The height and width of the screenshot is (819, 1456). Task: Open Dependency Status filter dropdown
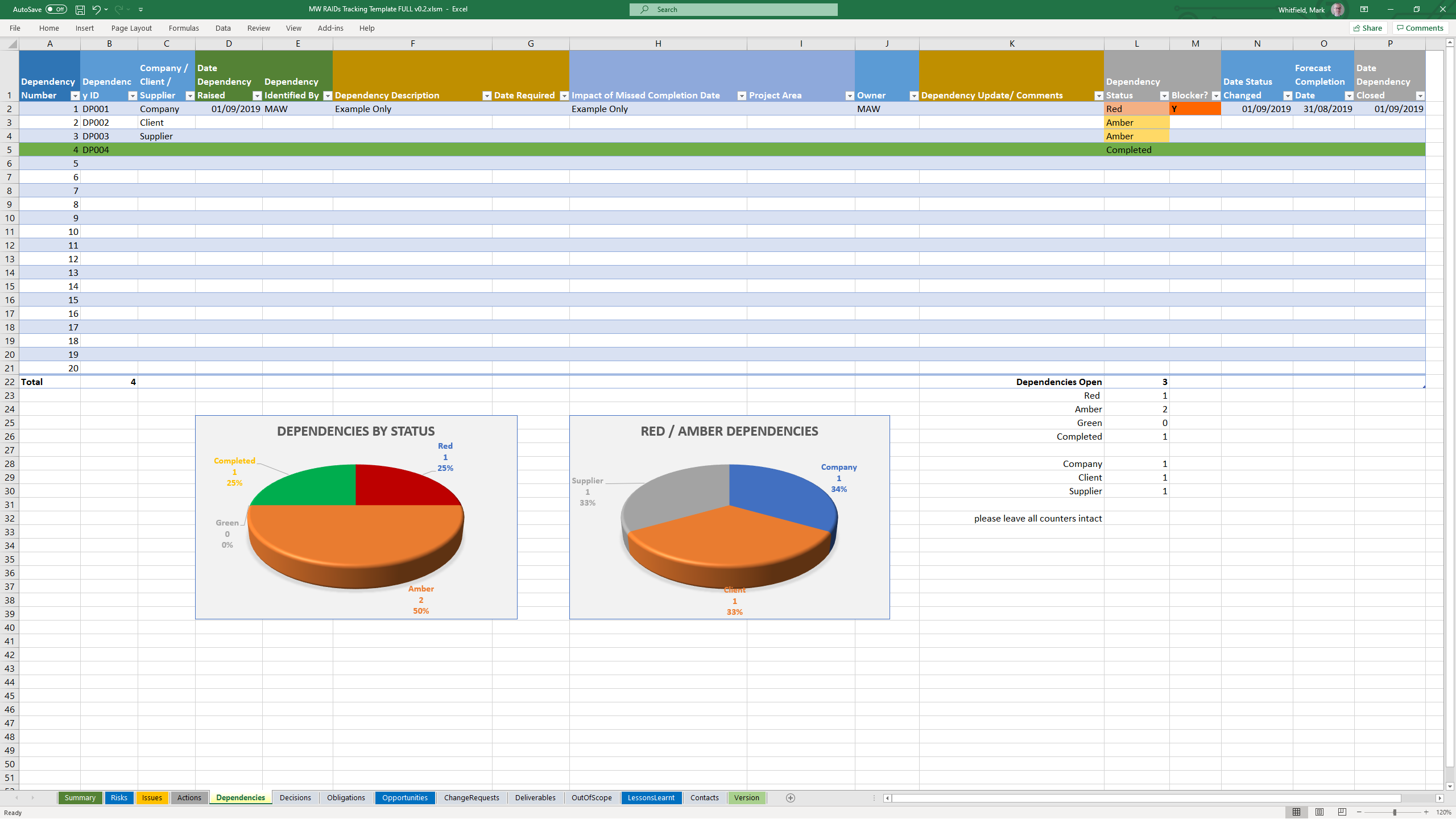1164,96
